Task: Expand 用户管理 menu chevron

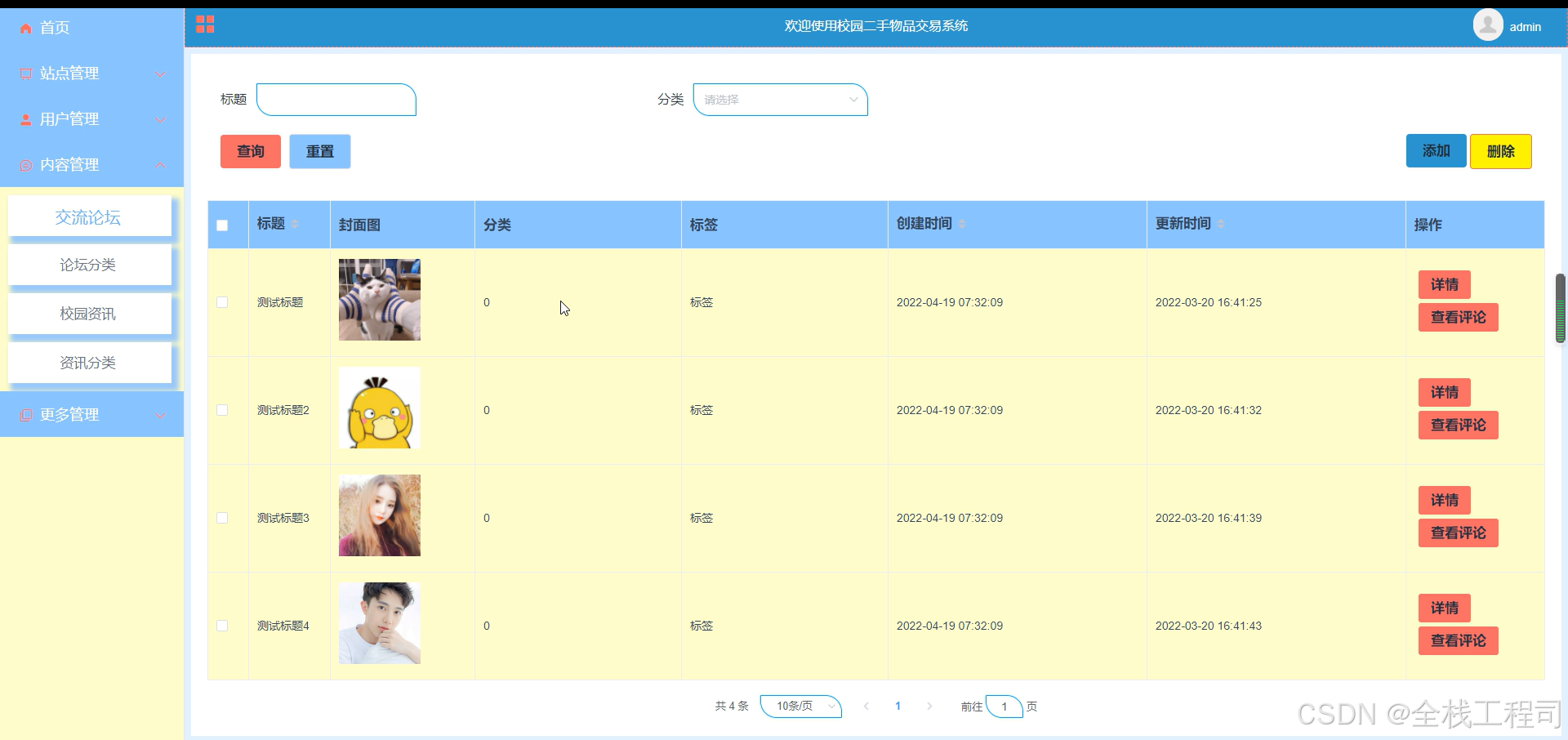Action: [x=160, y=120]
